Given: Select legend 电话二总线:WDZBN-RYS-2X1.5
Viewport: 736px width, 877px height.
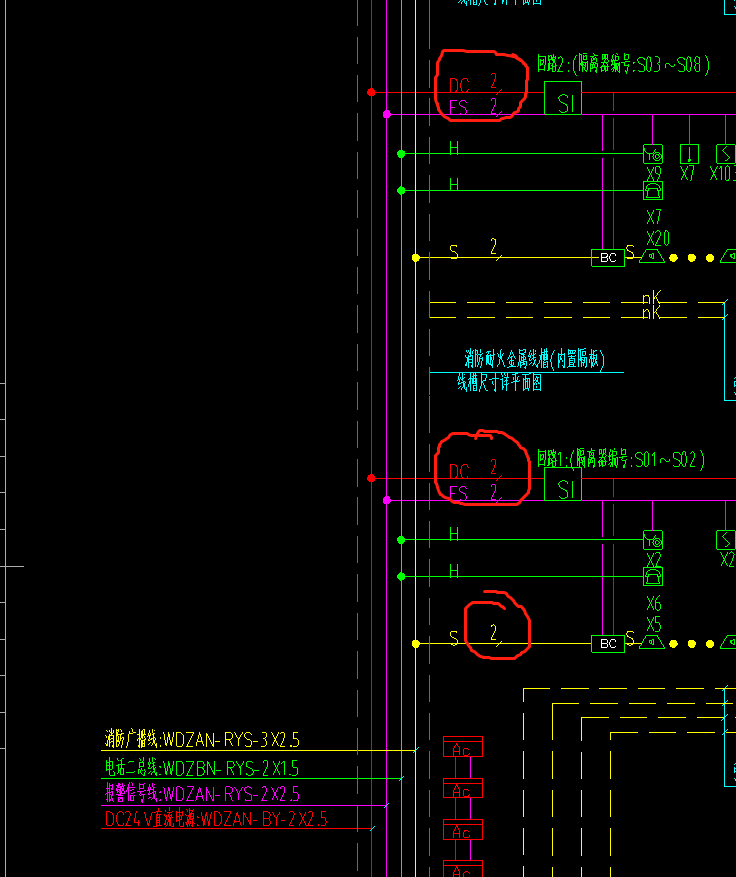Looking at the screenshot, I should (x=202, y=767).
